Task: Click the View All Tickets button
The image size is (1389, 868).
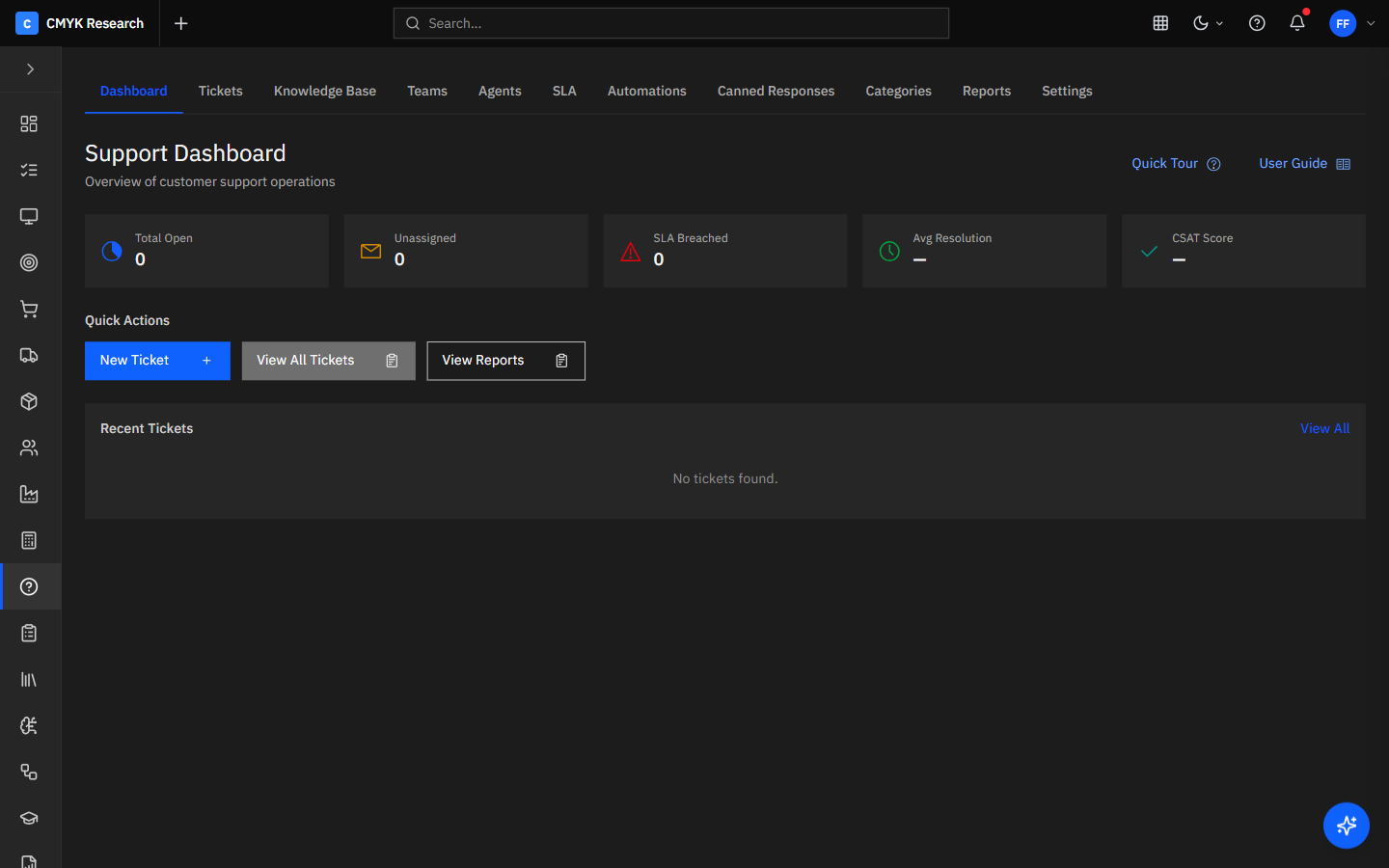Action: 328,361
